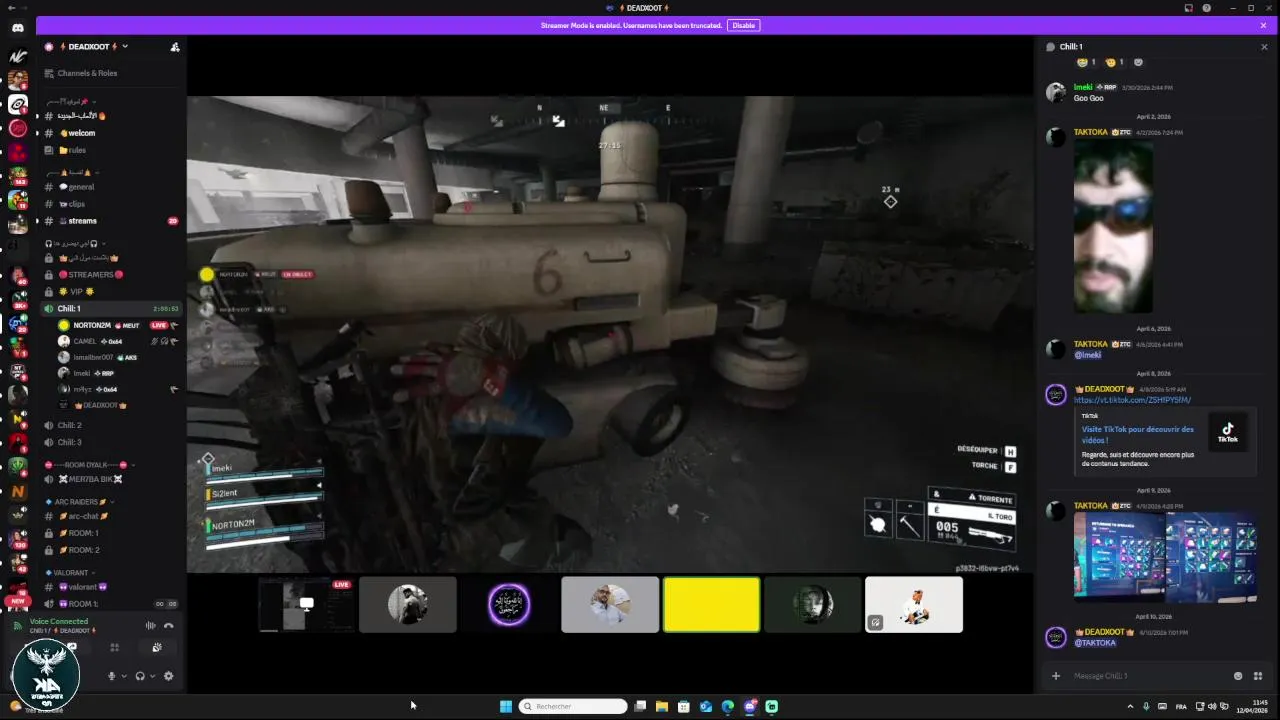The image size is (1280, 720).
Task: Open TikTok logo thumbnail in embed
Action: 1228,432
